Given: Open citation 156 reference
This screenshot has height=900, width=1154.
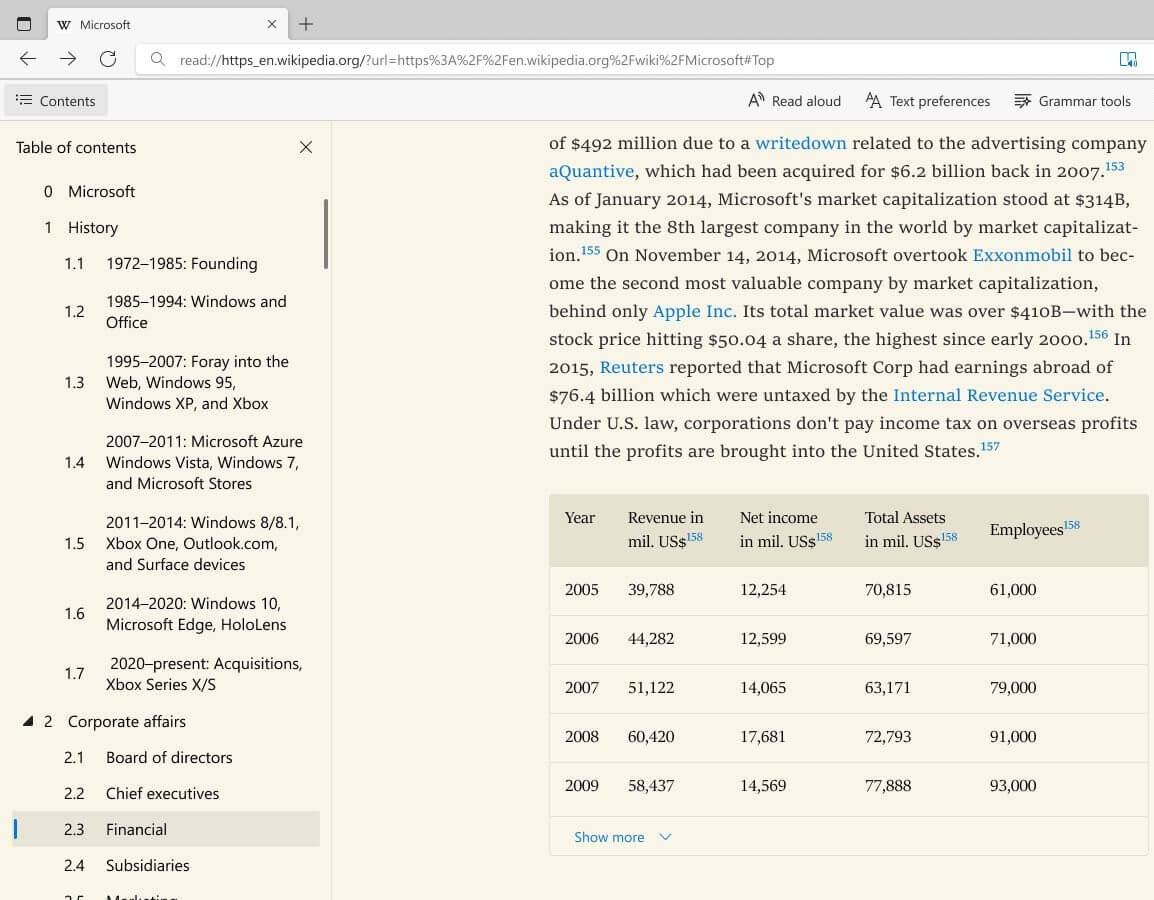Looking at the screenshot, I should point(1098,334).
